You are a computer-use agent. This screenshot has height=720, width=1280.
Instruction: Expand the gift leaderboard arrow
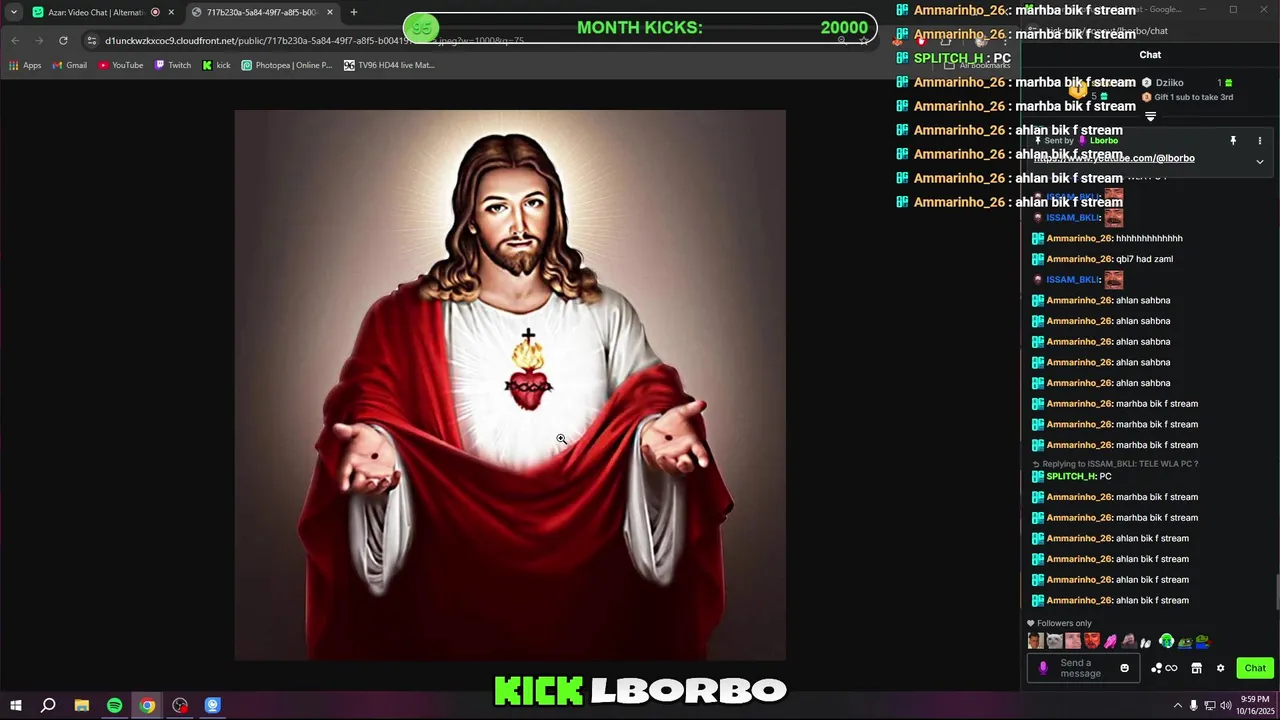1150,117
